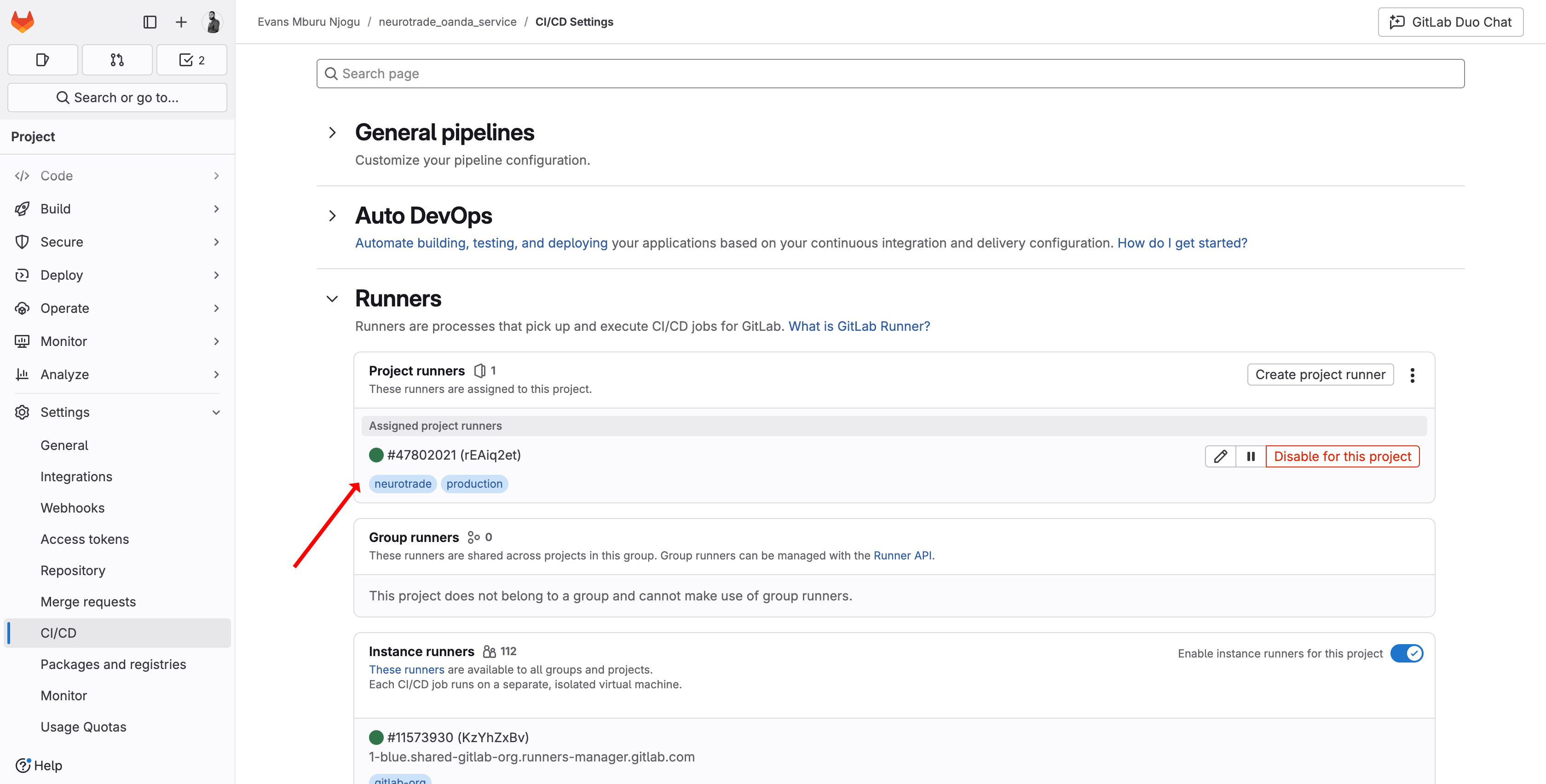Disable instance runners toggle for this project
Image resolution: width=1546 pixels, height=784 pixels.
click(1406, 653)
